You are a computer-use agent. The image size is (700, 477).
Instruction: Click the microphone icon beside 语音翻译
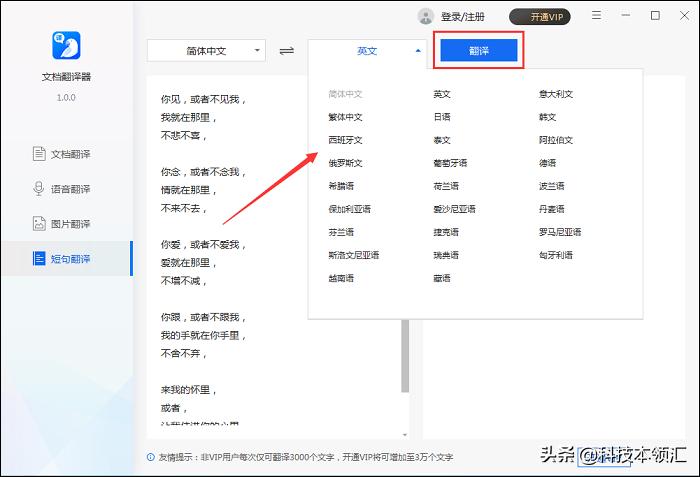point(39,188)
